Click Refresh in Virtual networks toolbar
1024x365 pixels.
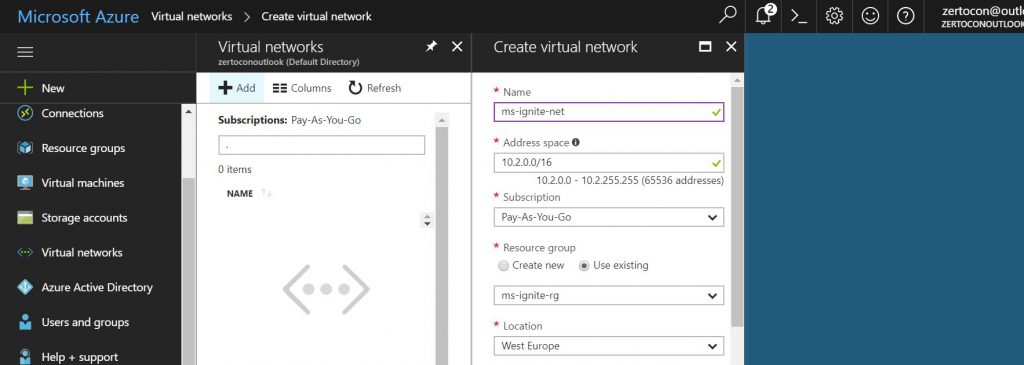(375, 88)
